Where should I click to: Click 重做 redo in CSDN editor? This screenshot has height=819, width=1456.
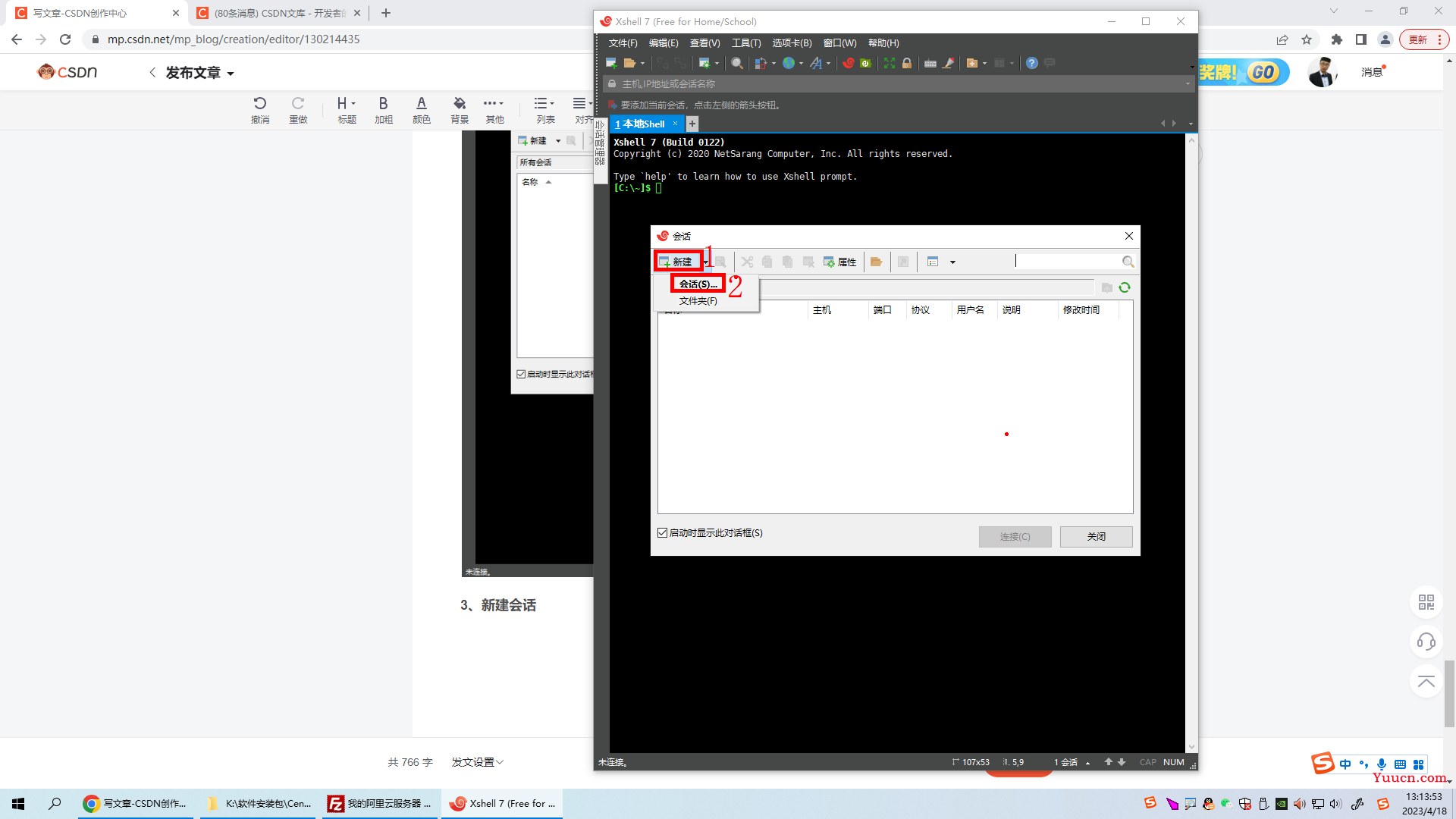click(298, 110)
